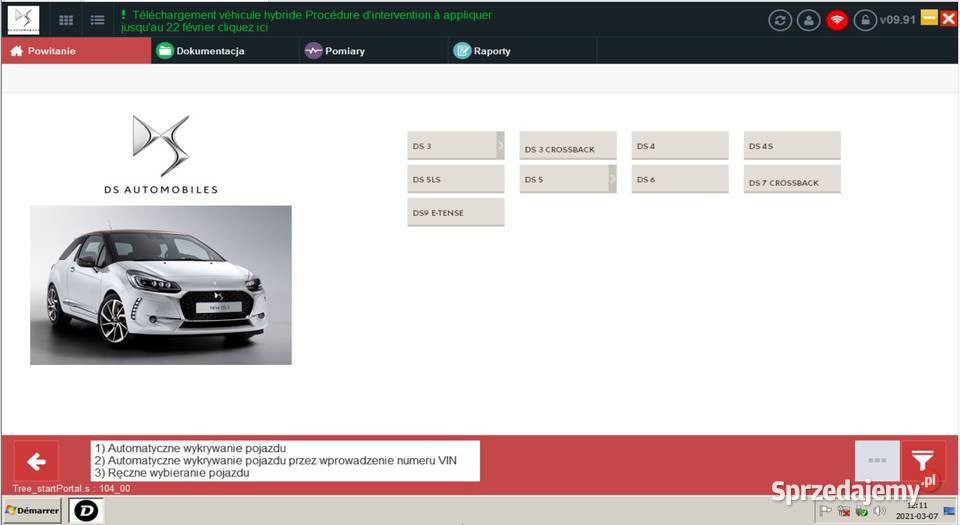
Task: Click 'Automatyczne wykrywanie pojazdu' first line
Action: (190, 448)
